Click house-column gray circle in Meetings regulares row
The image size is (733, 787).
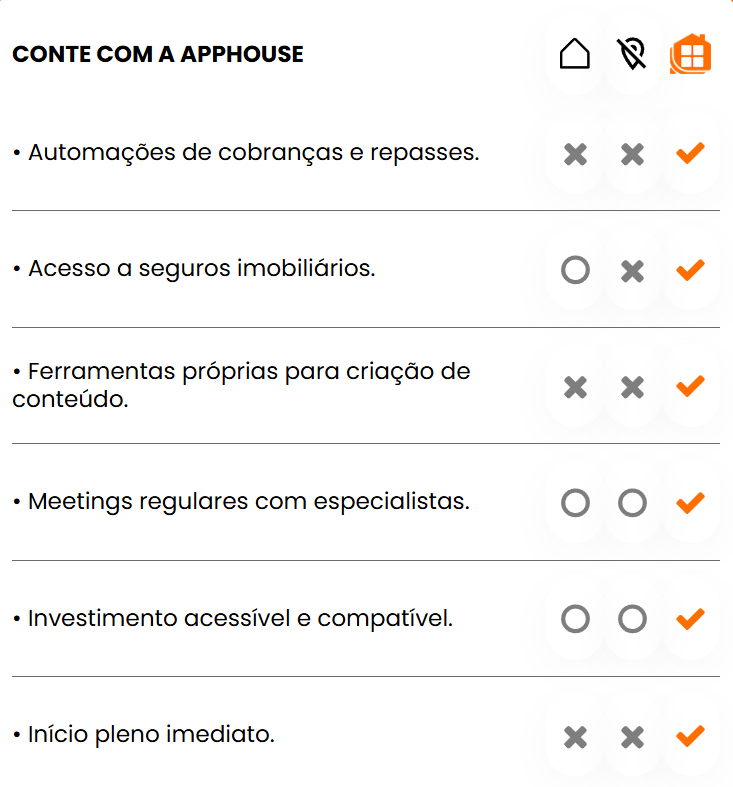coord(575,502)
